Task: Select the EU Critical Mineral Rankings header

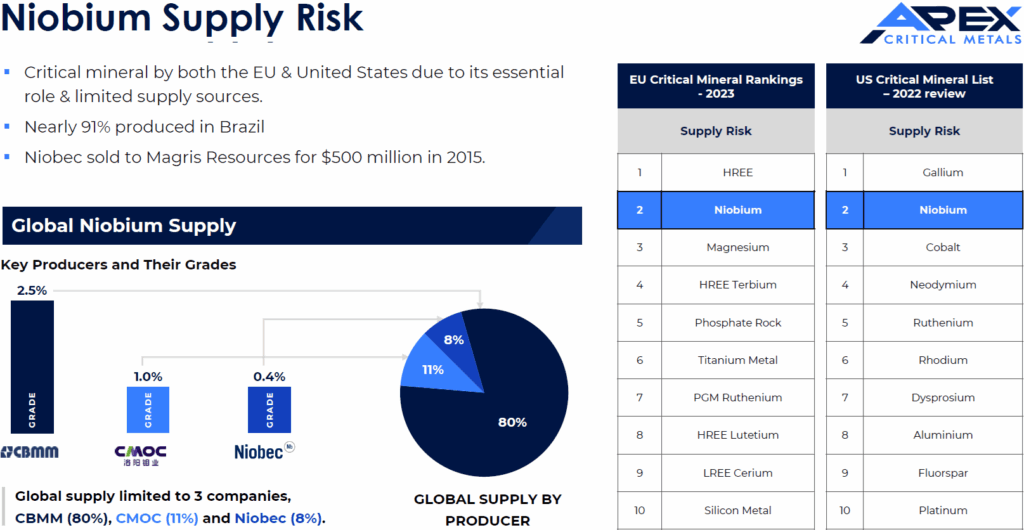Action: click(x=716, y=86)
